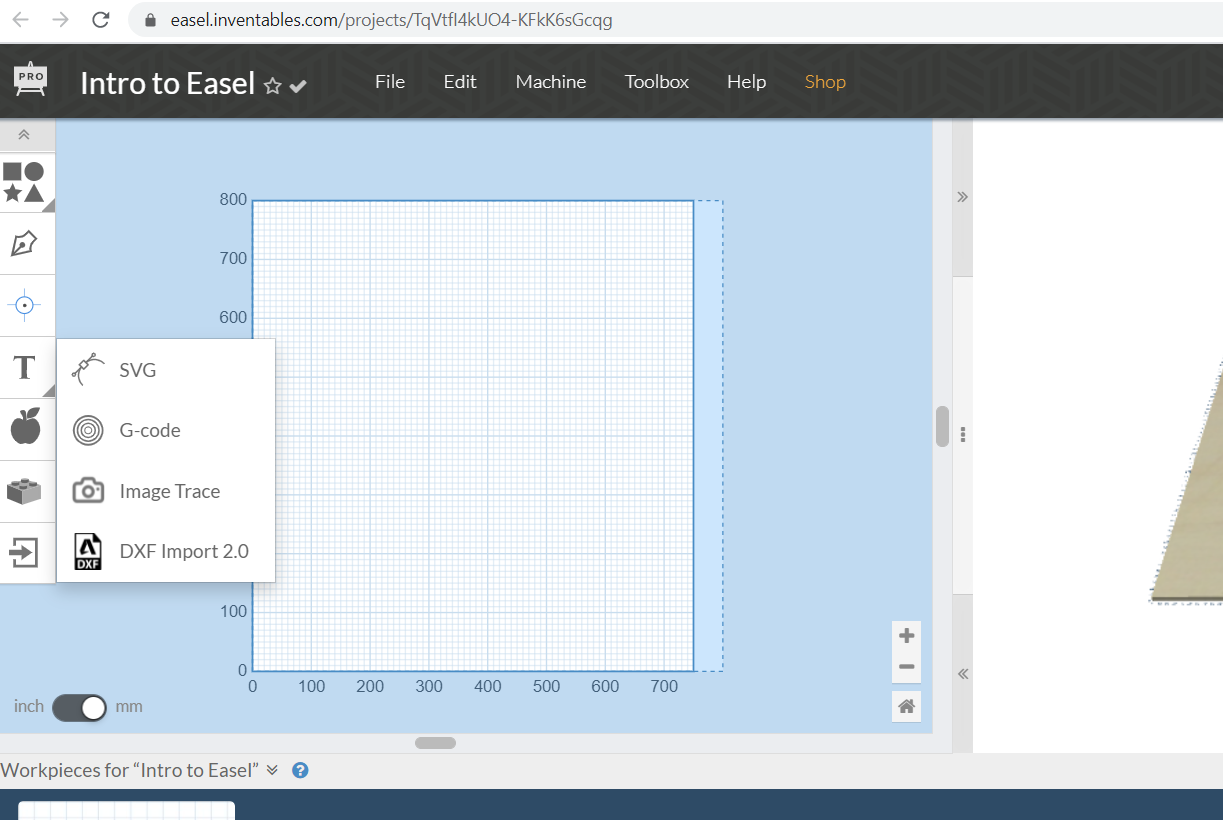Image resolution: width=1223 pixels, height=820 pixels.
Task: Zoom out with the minus button
Action: (907, 667)
